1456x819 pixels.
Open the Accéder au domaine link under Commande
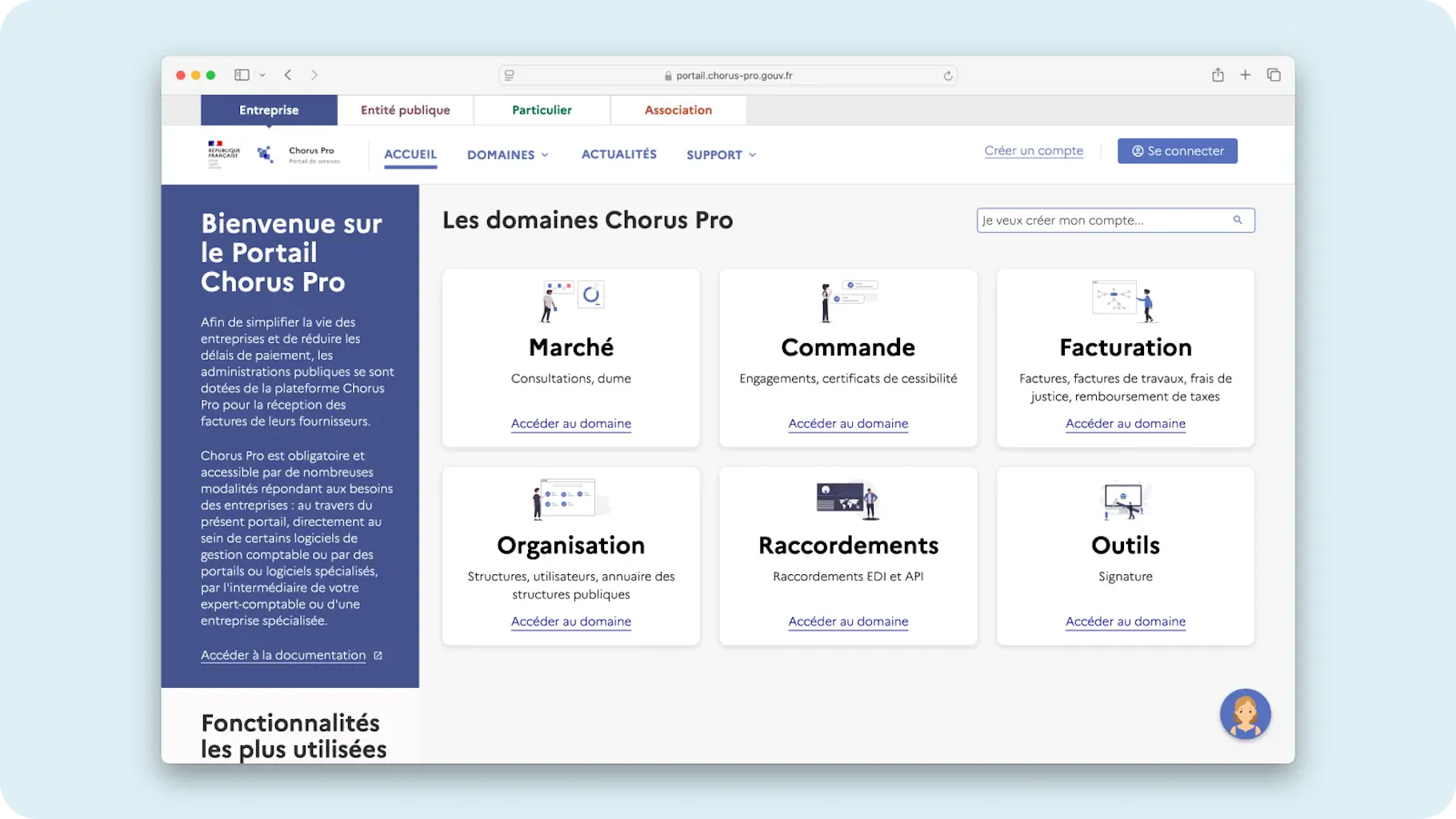point(848,424)
